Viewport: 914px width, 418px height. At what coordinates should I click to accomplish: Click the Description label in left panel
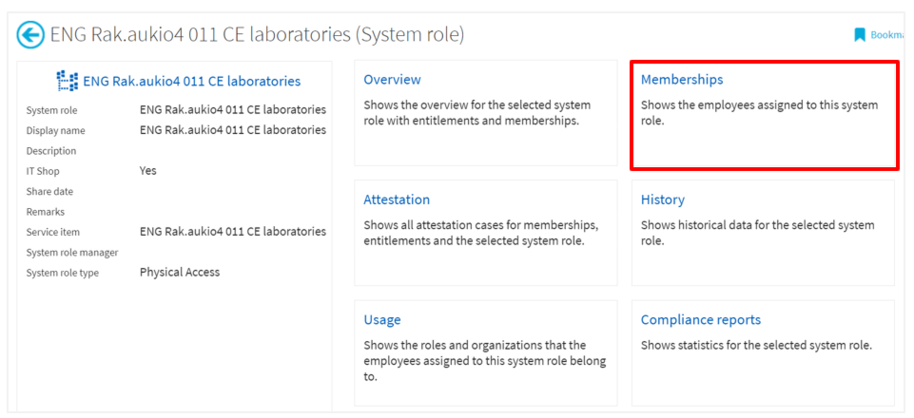click(51, 151)
